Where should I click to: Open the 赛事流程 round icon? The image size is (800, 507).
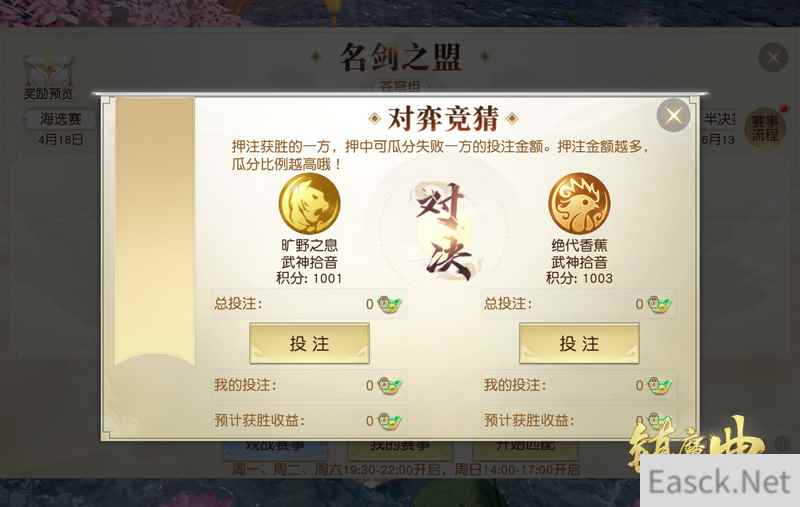(x=764, y=128)
